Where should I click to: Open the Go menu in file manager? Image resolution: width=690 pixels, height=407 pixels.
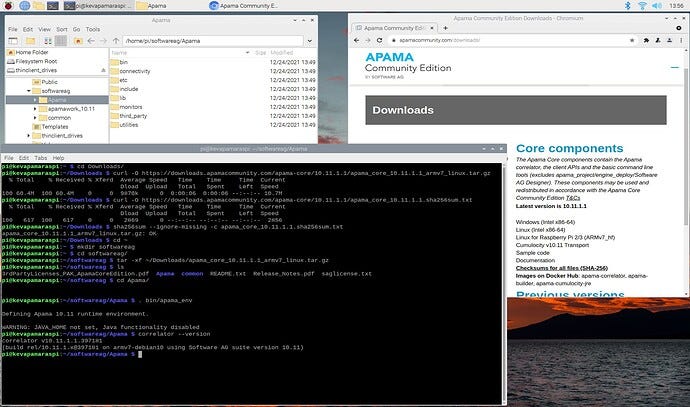(x=77, y=29)
